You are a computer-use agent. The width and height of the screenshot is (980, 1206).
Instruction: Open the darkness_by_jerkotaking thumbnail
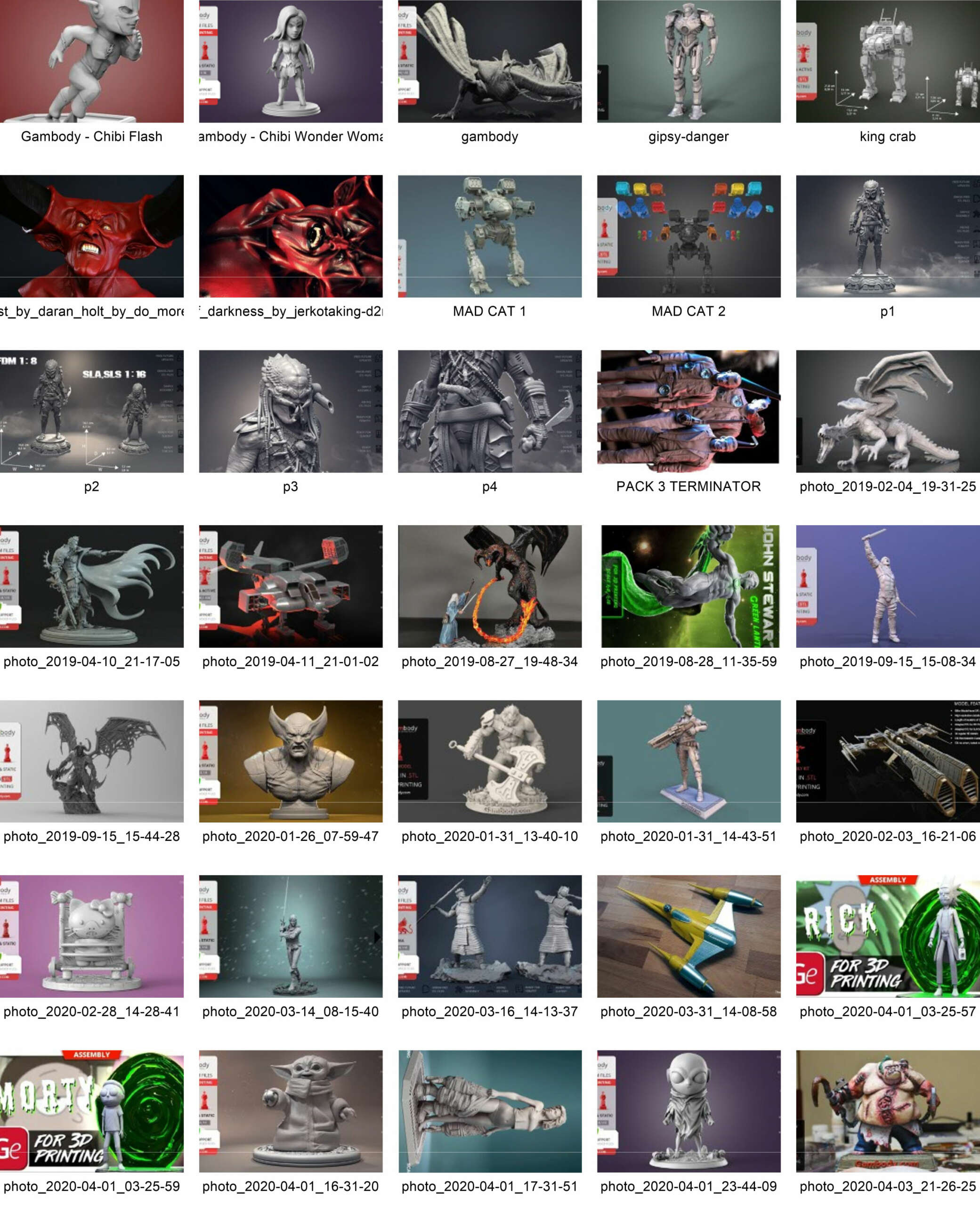[x=291, y=236]
